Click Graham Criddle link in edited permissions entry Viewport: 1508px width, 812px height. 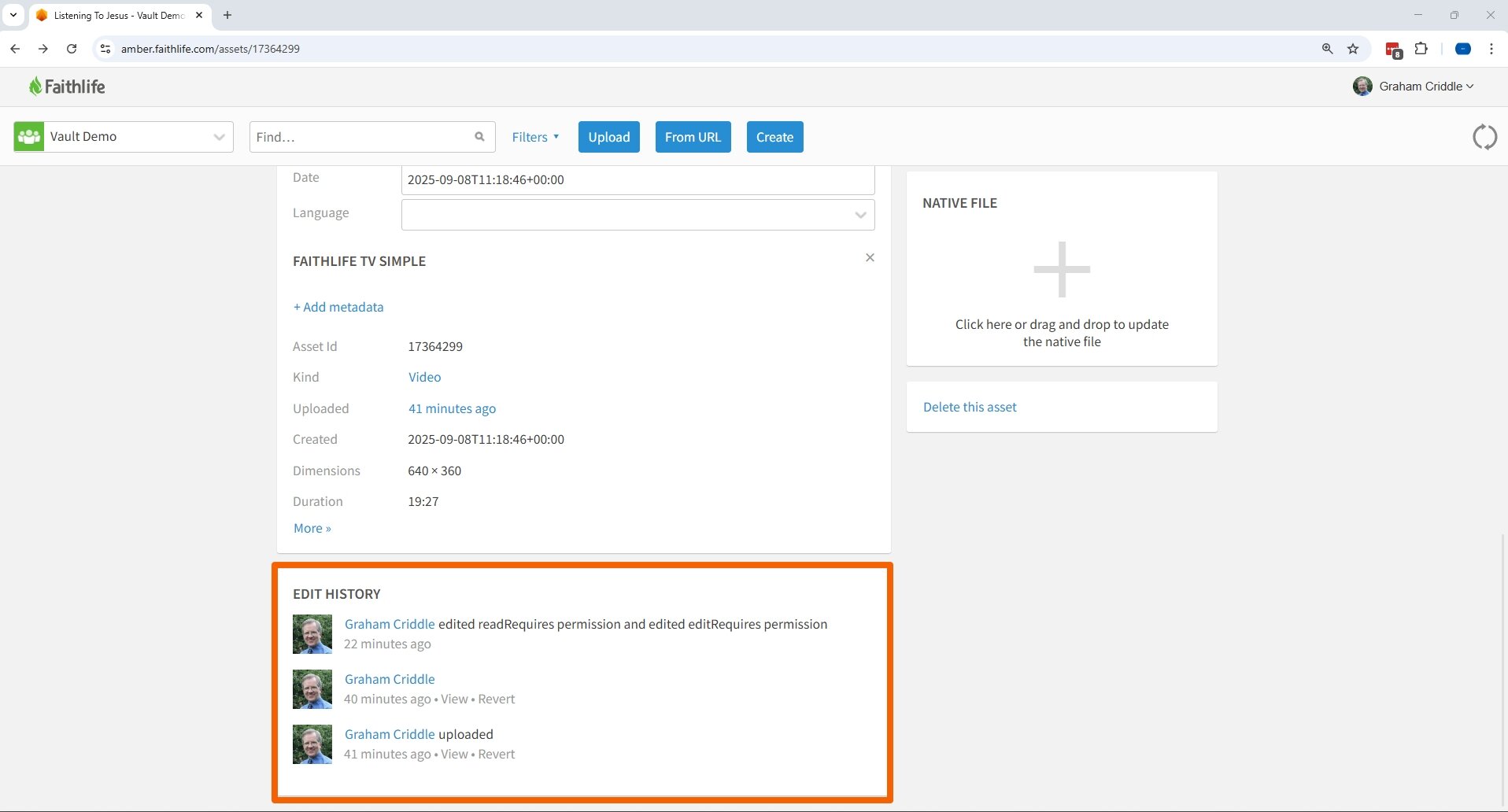click(390, 624)
